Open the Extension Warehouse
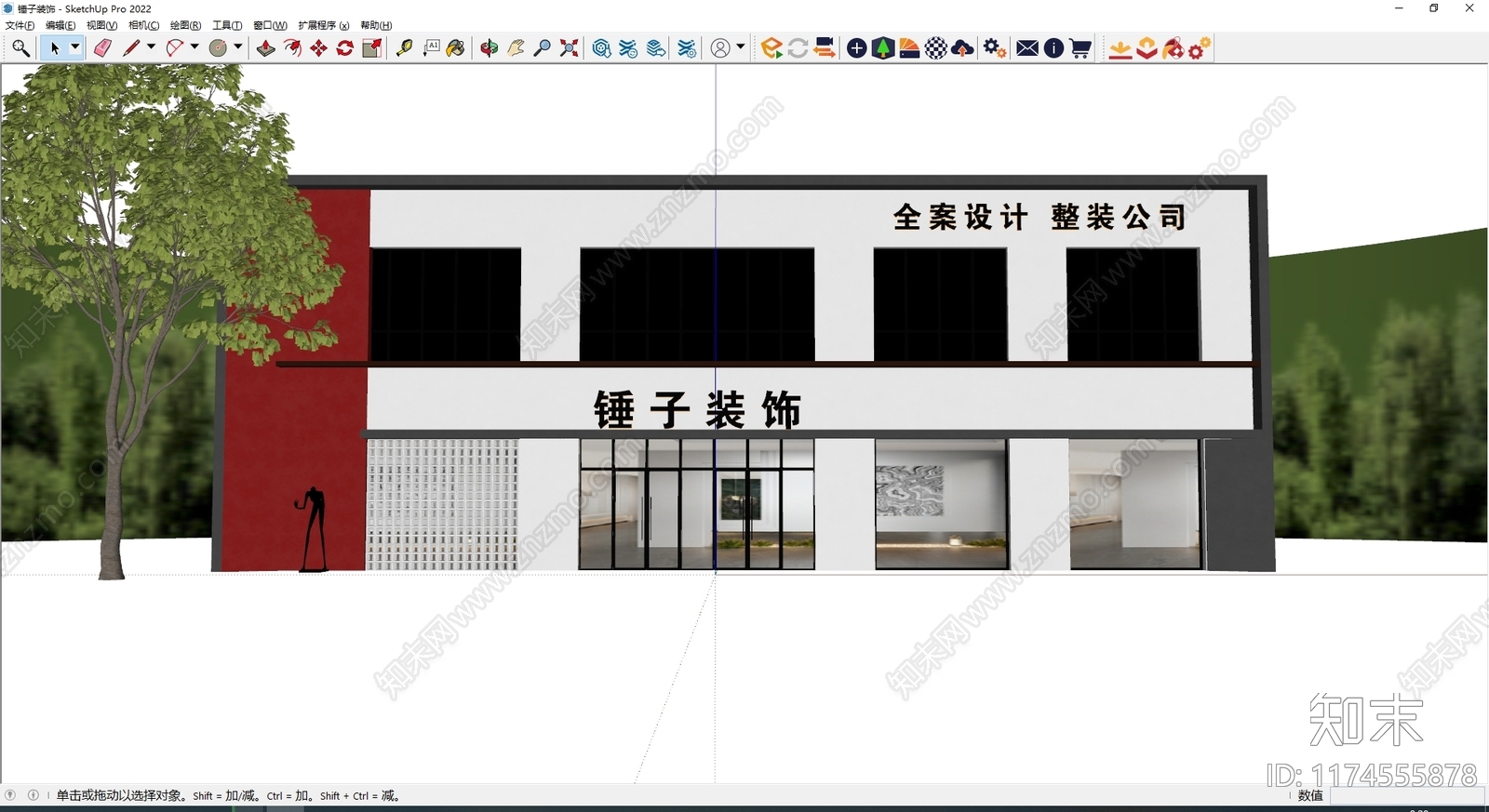 (629, 48)
